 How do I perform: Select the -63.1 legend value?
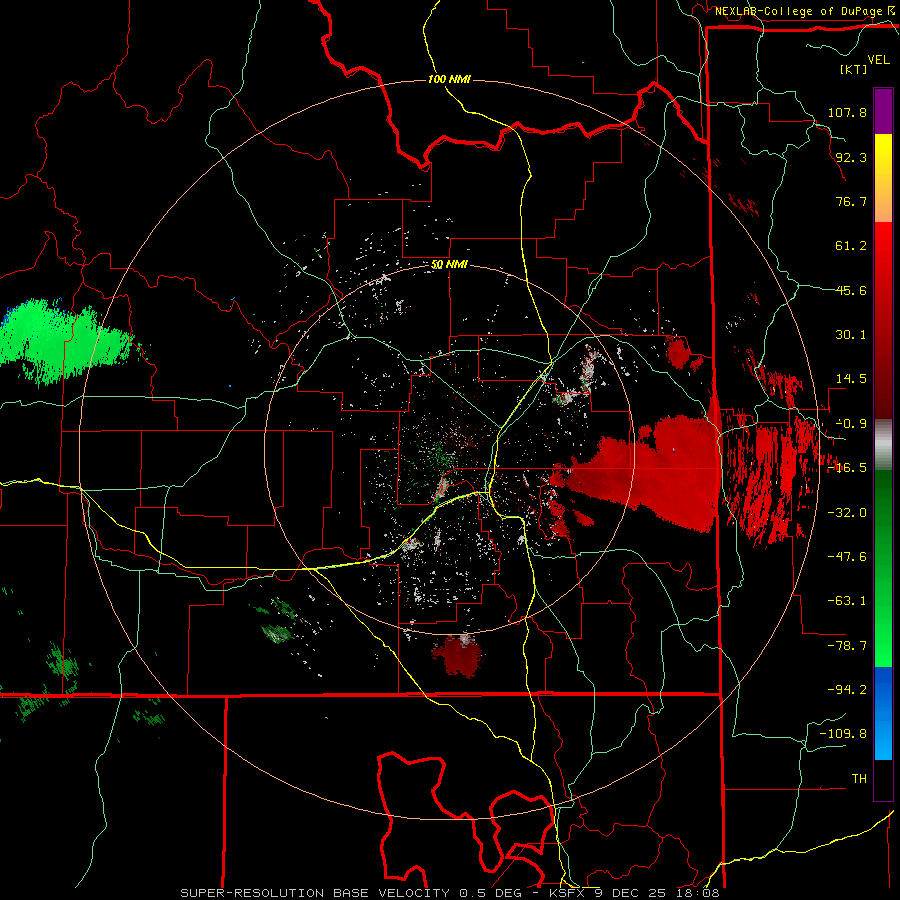tap(847, 601)
